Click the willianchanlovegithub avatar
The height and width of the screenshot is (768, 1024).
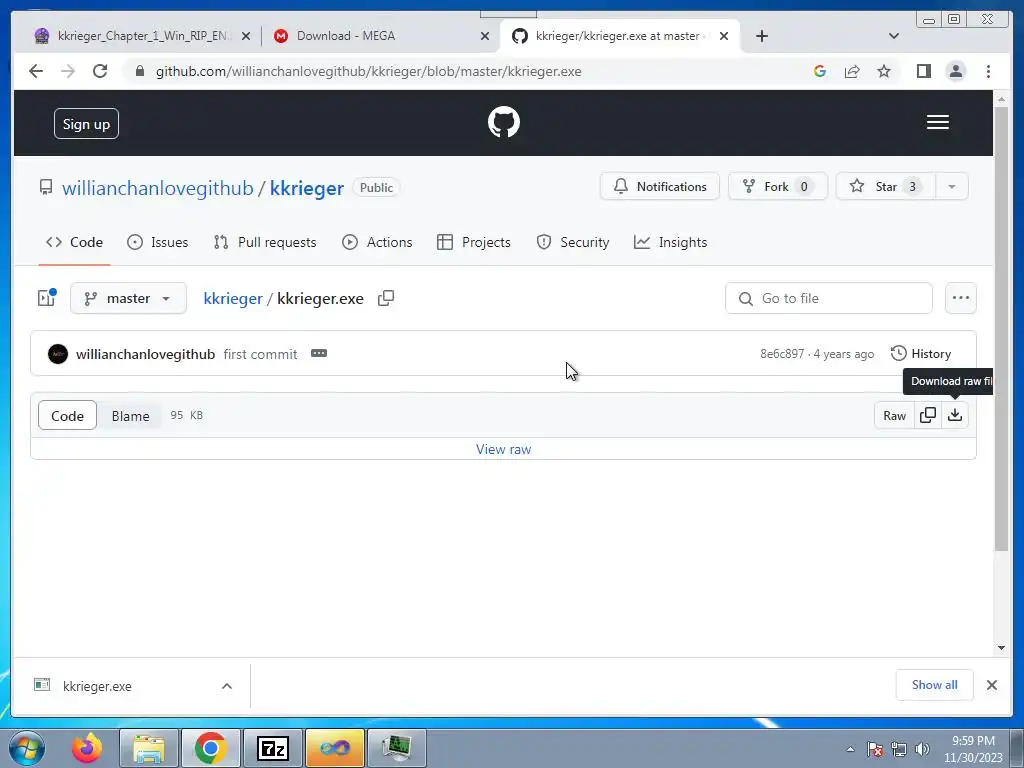tap(58, 354)
